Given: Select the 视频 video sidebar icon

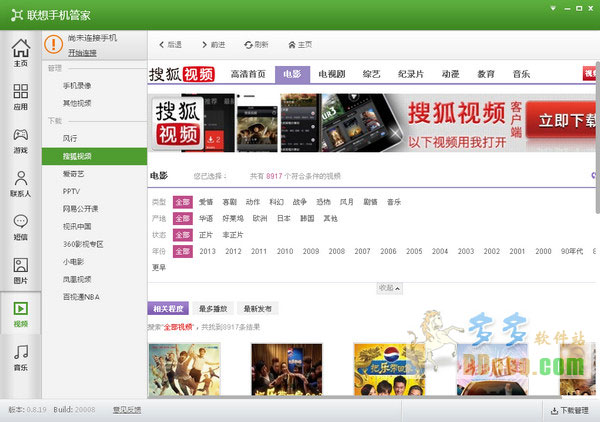Looking at the screenshot, I should coord(21,314).
